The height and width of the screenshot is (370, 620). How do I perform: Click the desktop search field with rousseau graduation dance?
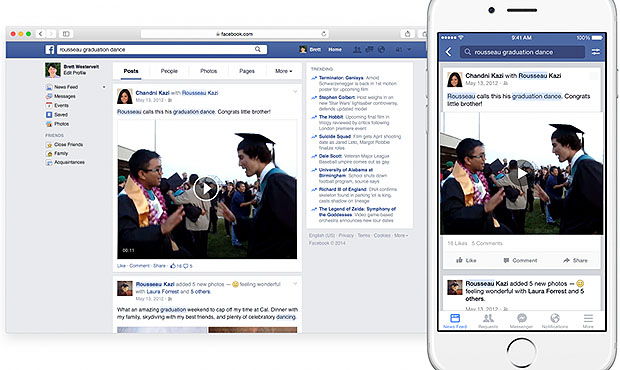pos(162,49)
